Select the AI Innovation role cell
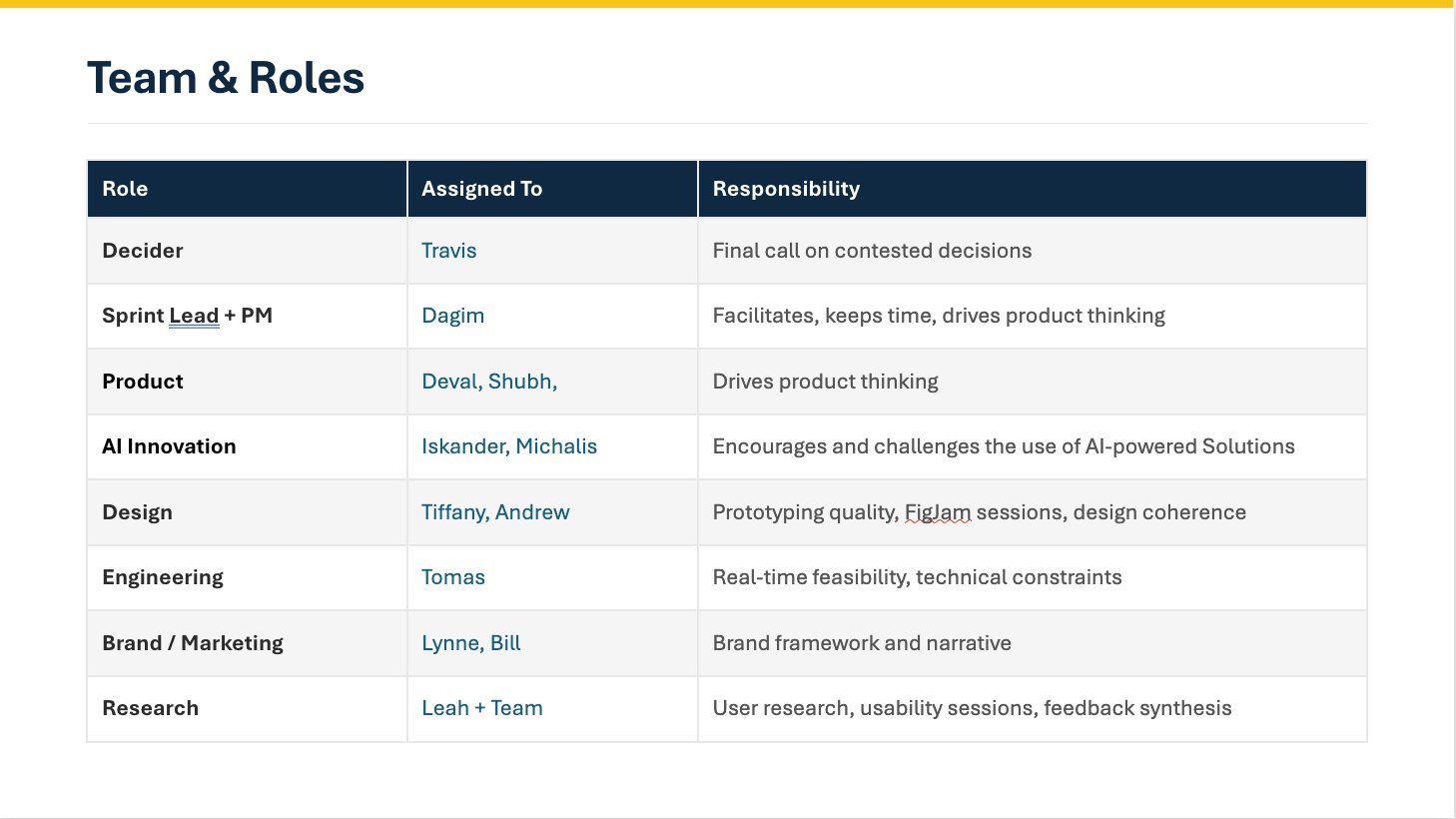The width and height of the screenshot is (1456, 819). [x=169, y=446]
